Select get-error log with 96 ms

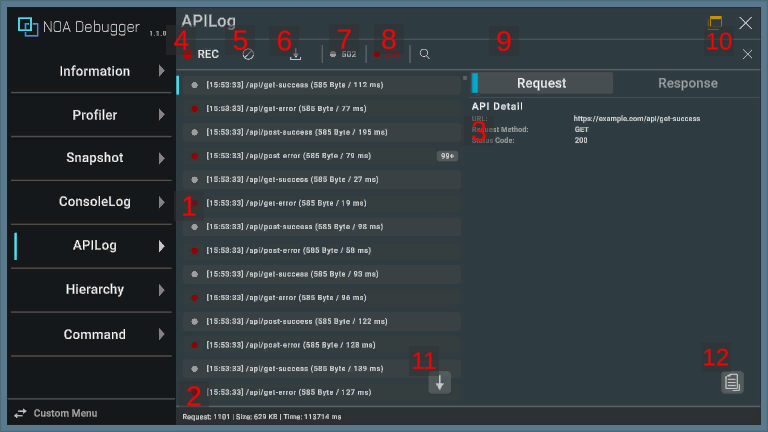(322, 298)
